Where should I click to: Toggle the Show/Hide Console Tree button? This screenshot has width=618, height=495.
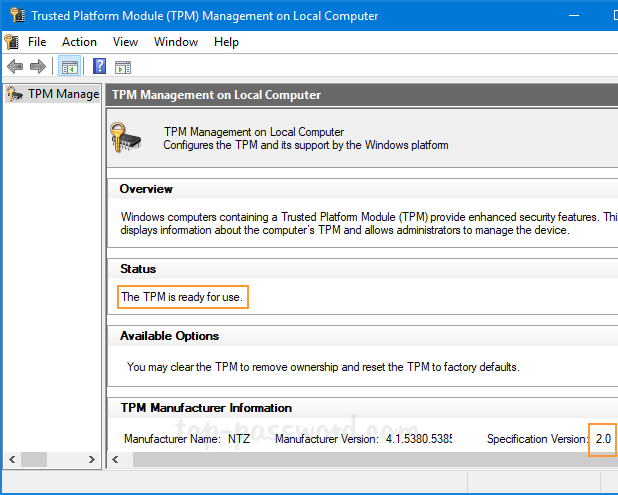pos(69,67)
